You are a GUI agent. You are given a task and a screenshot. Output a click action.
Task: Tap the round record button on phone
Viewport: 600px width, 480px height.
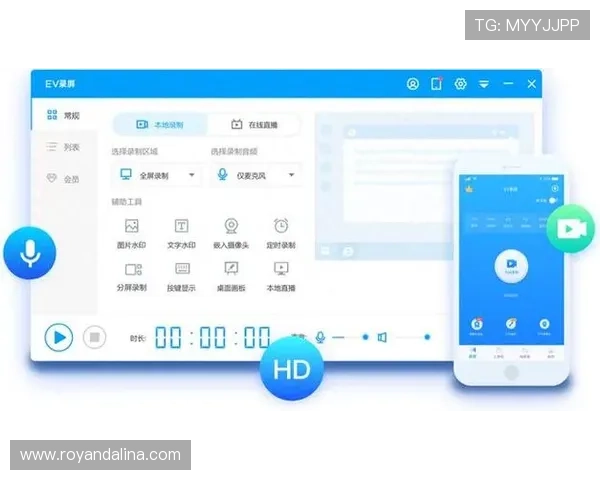tap(512, 266)
